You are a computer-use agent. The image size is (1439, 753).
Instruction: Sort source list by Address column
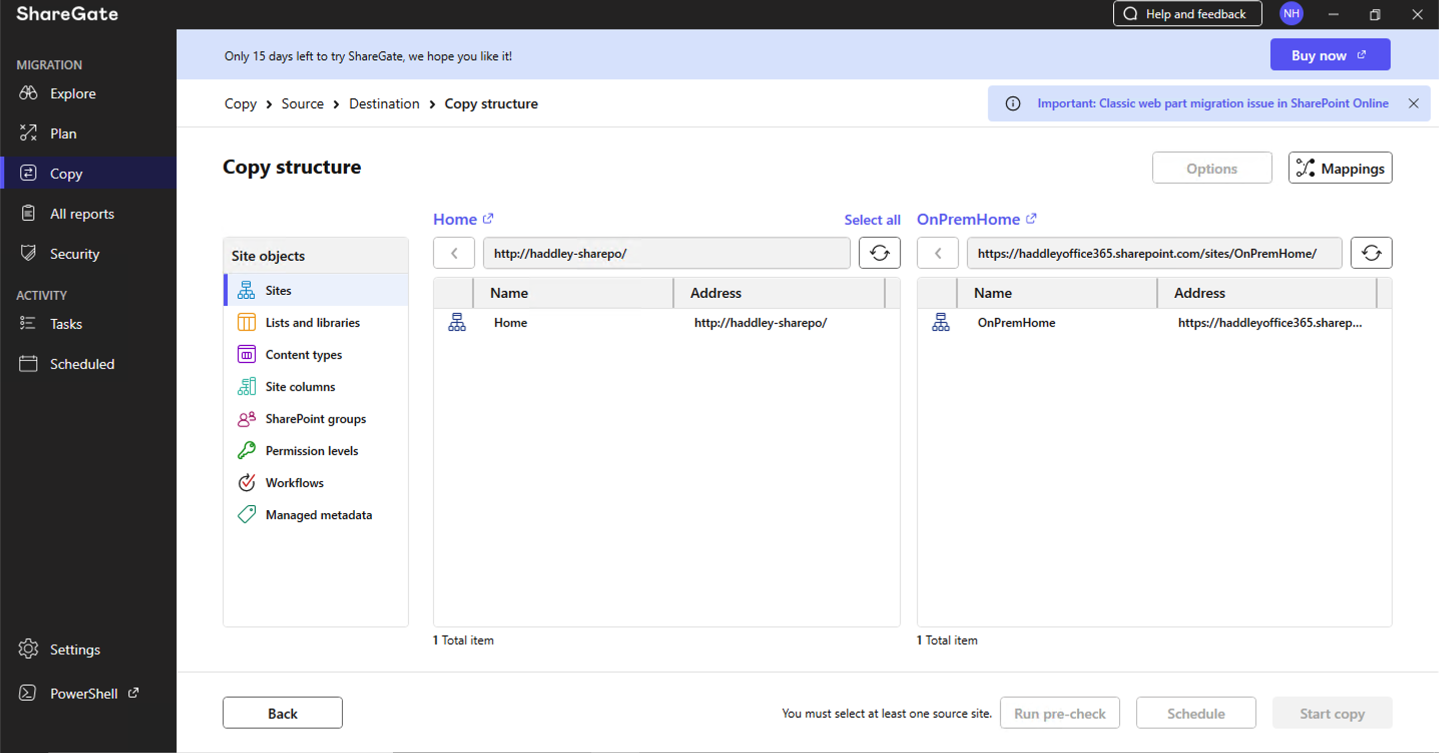pyautogui.click(x=780, y=293)
